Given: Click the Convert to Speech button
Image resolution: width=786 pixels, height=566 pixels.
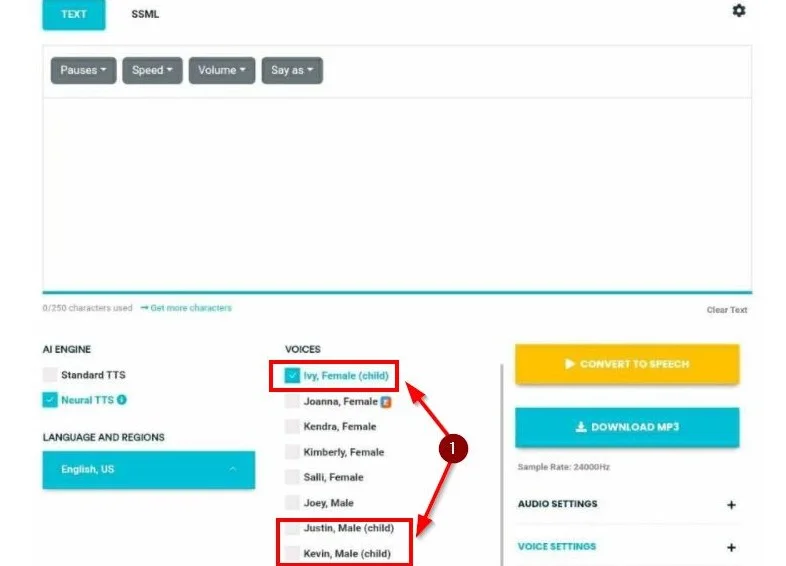Looking at the screenshot, I should (627, 364).
